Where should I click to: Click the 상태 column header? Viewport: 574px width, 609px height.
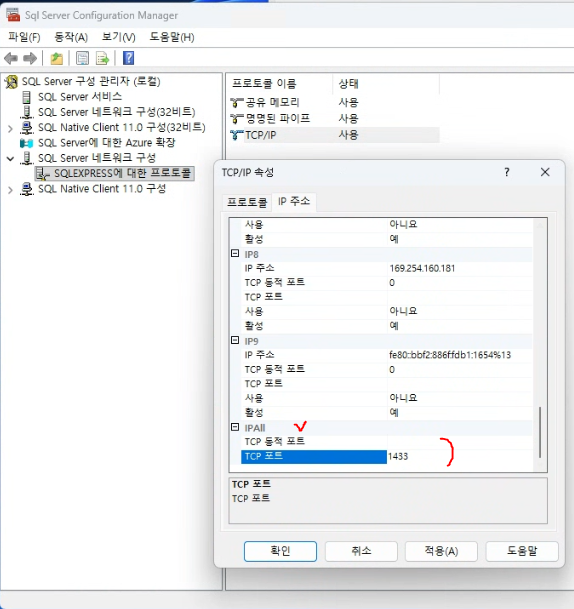[x=386, y=84]
